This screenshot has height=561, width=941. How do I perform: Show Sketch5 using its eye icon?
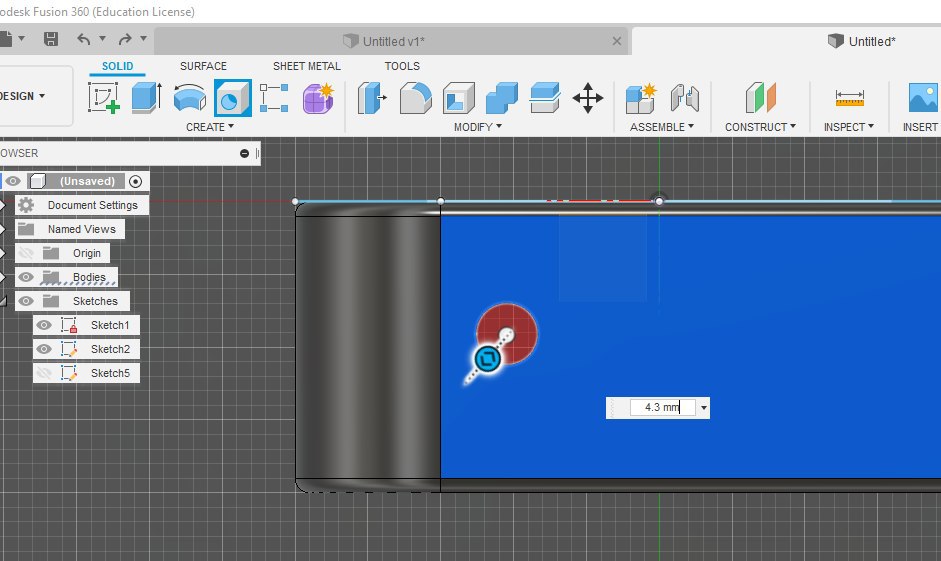[x=44, y=373]
